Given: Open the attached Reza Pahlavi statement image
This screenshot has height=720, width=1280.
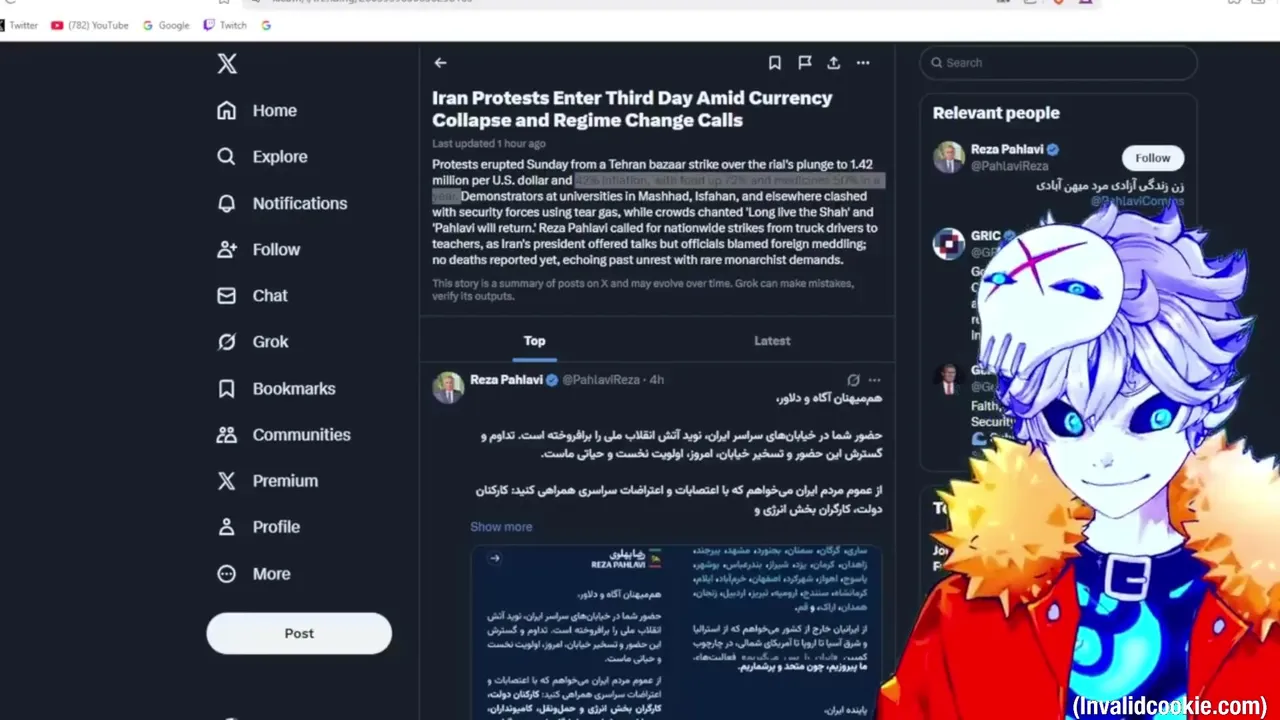Looking at the screenshot, I should pos(676,632).
